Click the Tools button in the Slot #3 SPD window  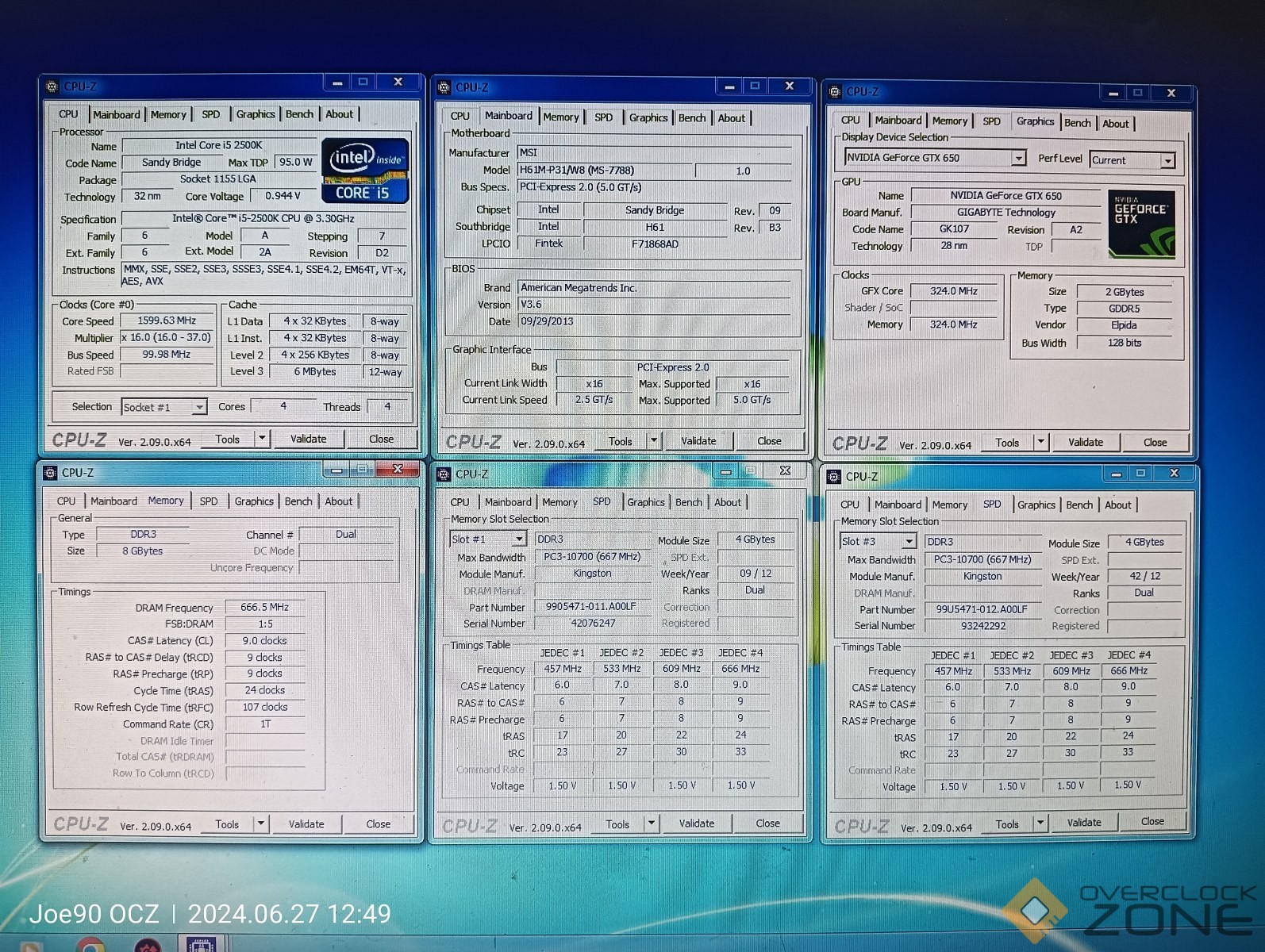[x=1007, y=824]
